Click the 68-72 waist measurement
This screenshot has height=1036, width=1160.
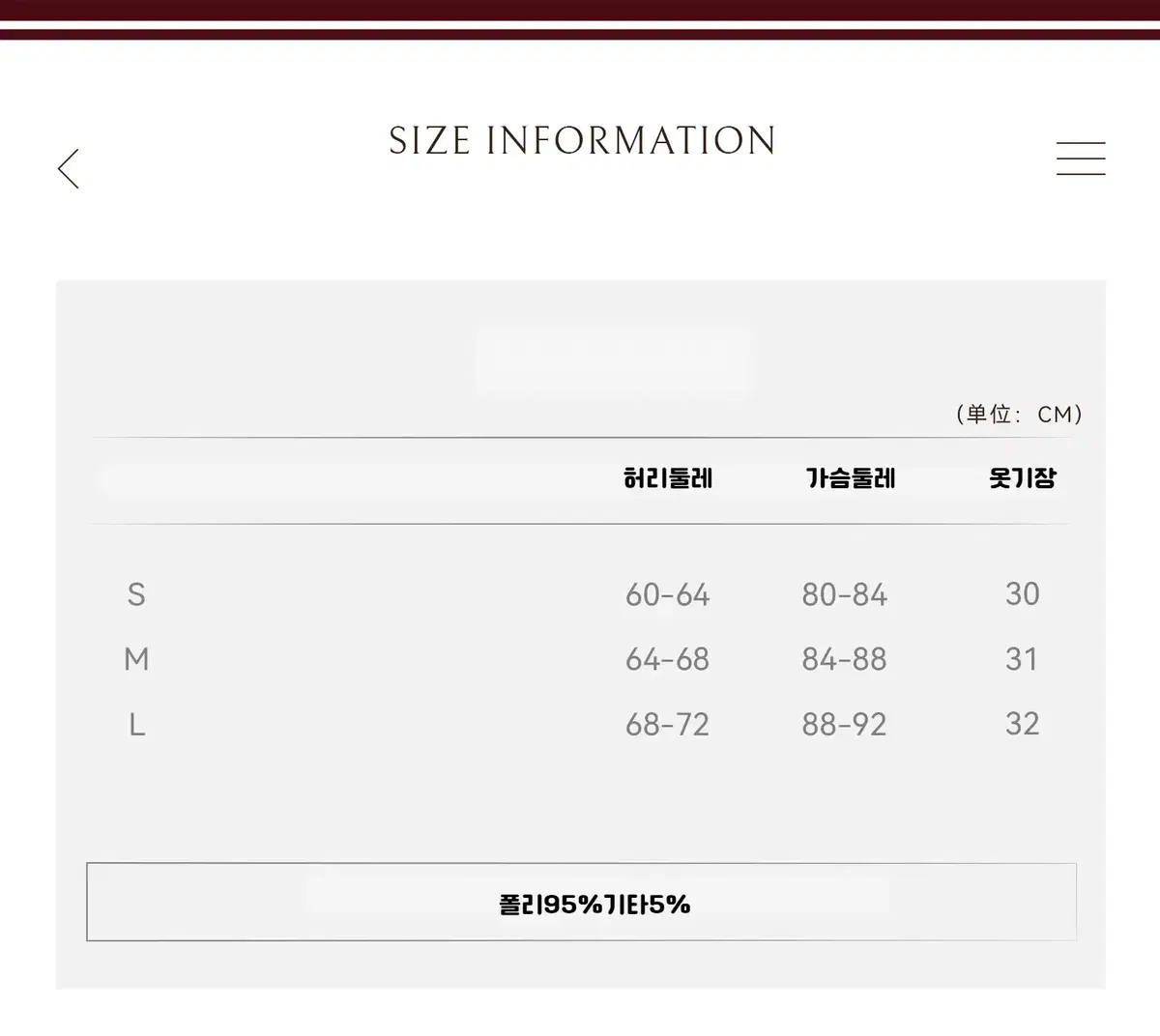coord(667,724)
